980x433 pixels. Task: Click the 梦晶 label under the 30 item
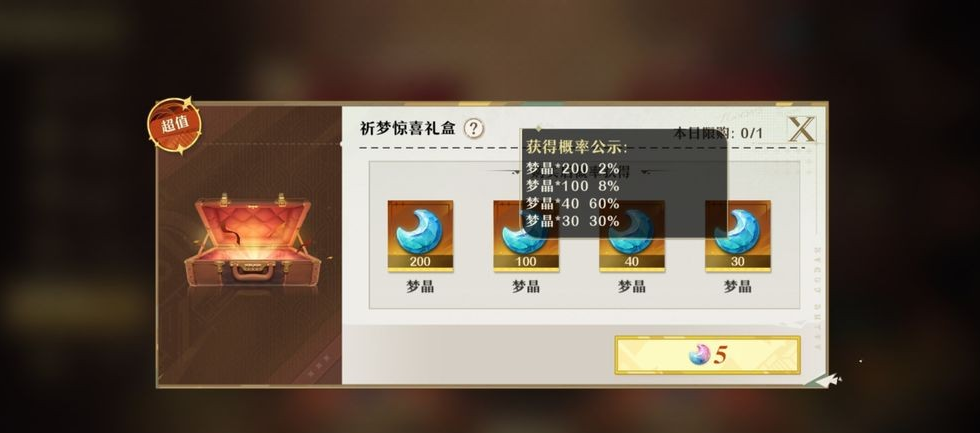click(738, 287)
